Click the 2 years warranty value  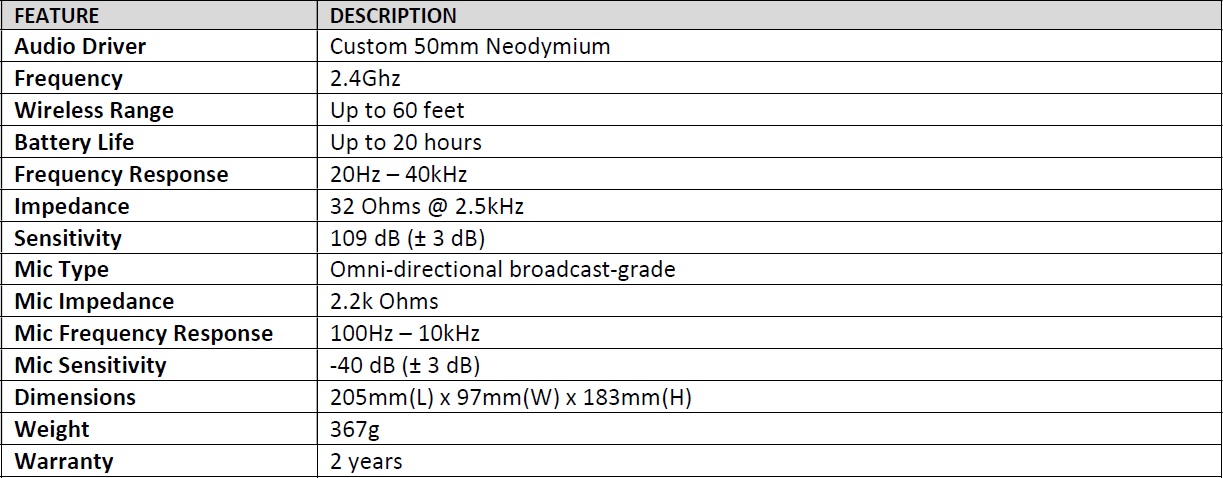click(x=366, y=462)
